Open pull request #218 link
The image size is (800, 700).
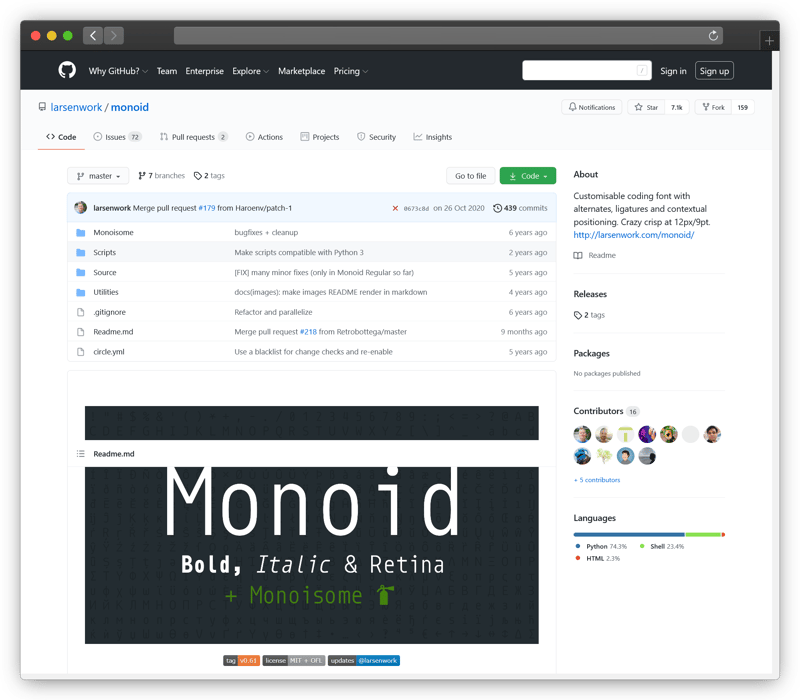click(x=308, y=332)
